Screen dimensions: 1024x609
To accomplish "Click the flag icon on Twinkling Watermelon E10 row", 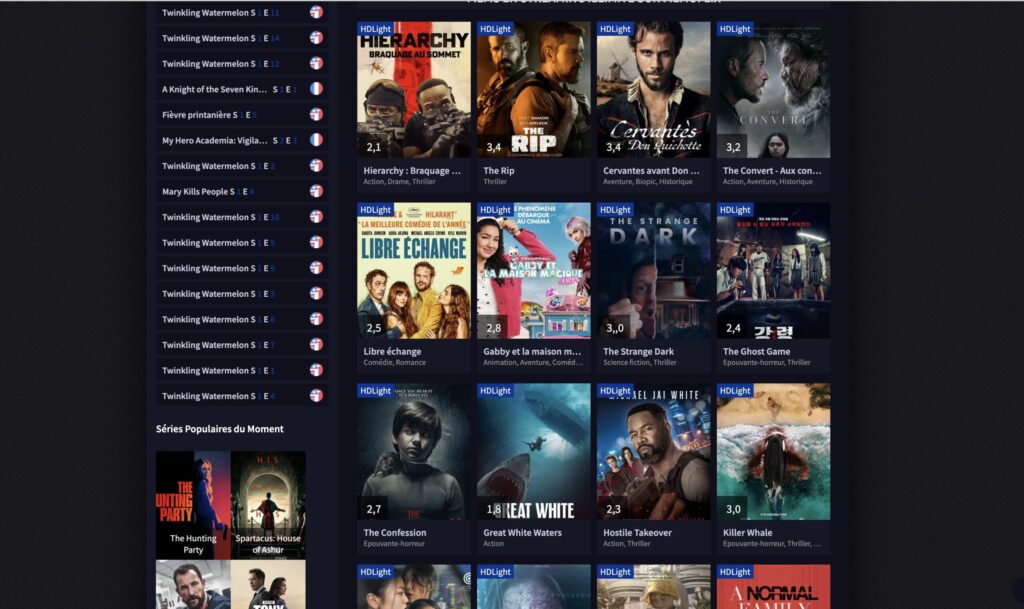I will pyautogui.click(x=316, y=216).
